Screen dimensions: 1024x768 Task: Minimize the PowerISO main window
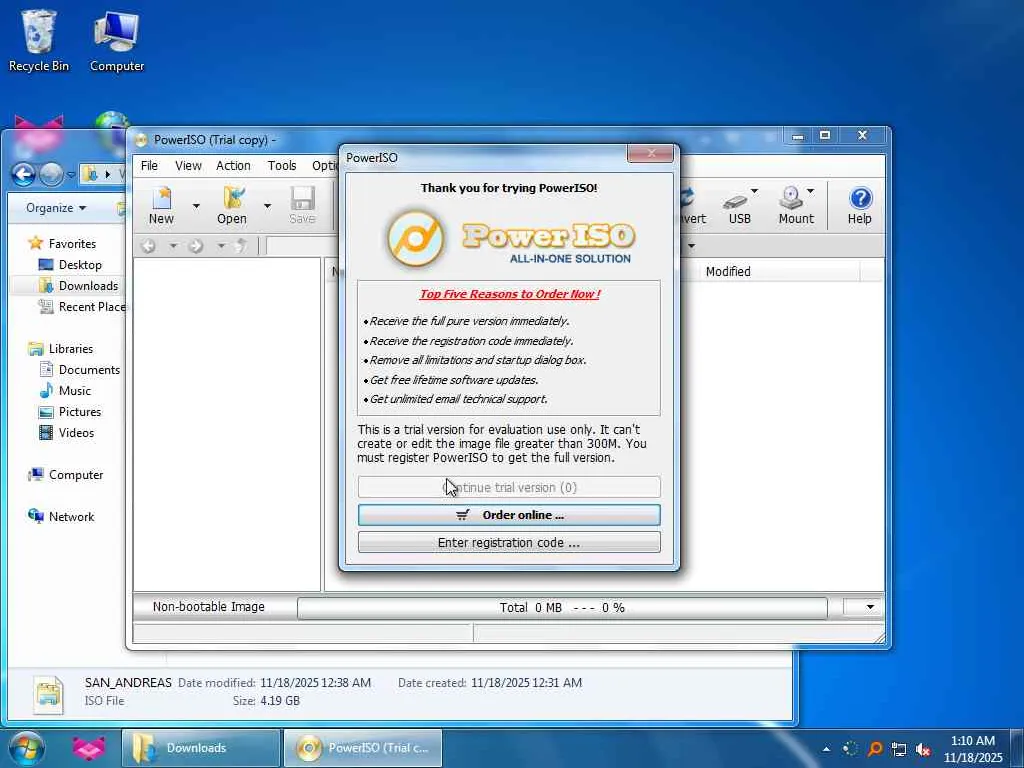click(x=797, y=136)
